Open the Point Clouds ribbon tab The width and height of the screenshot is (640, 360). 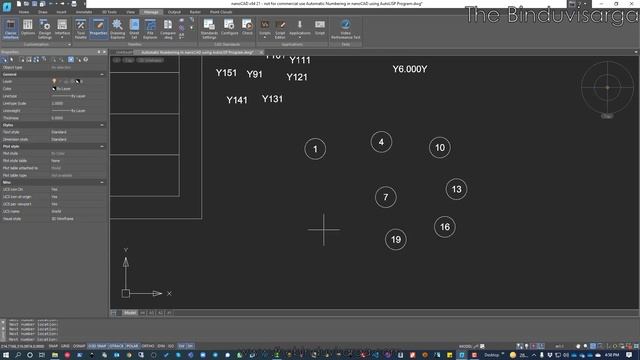pos(221,12)
